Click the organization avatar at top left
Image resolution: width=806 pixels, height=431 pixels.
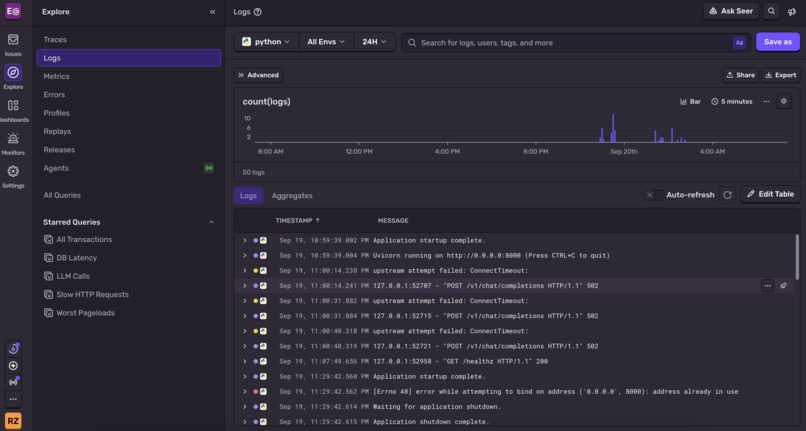13,11
